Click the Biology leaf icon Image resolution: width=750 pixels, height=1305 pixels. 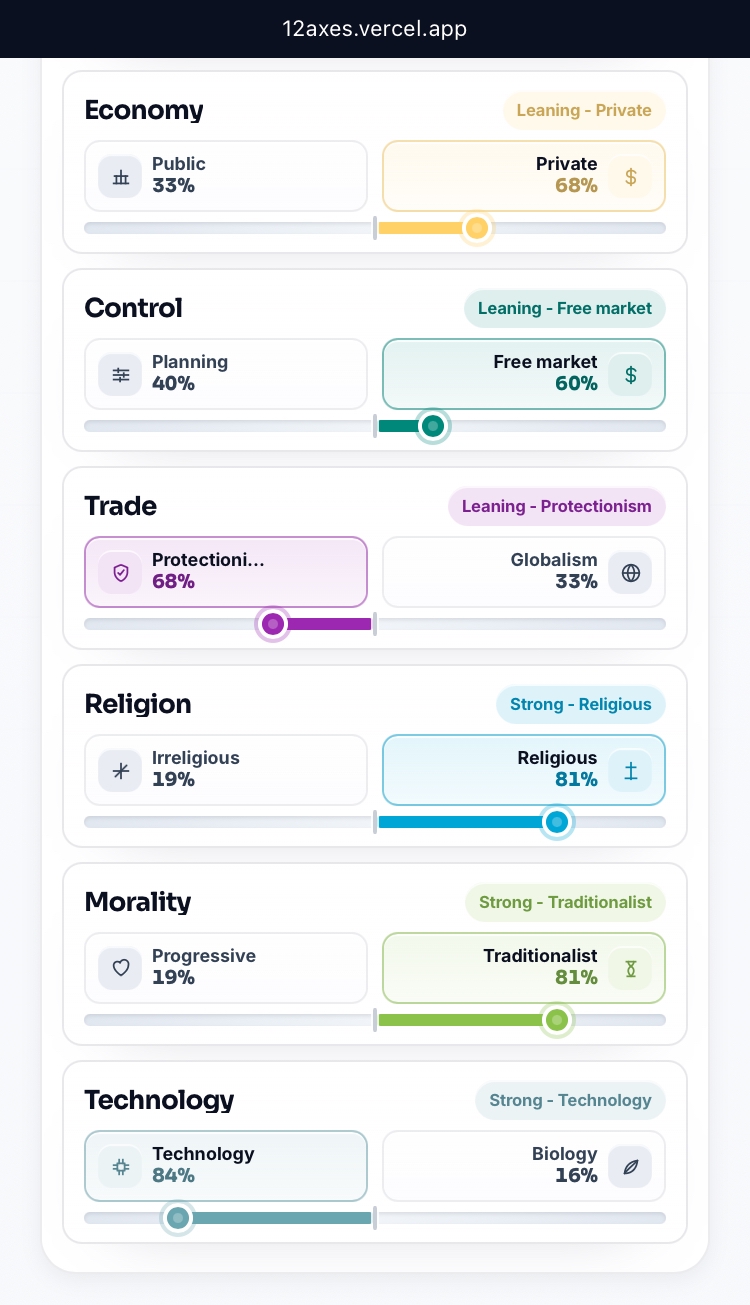pyautogui.click(x=630, y=1167)
